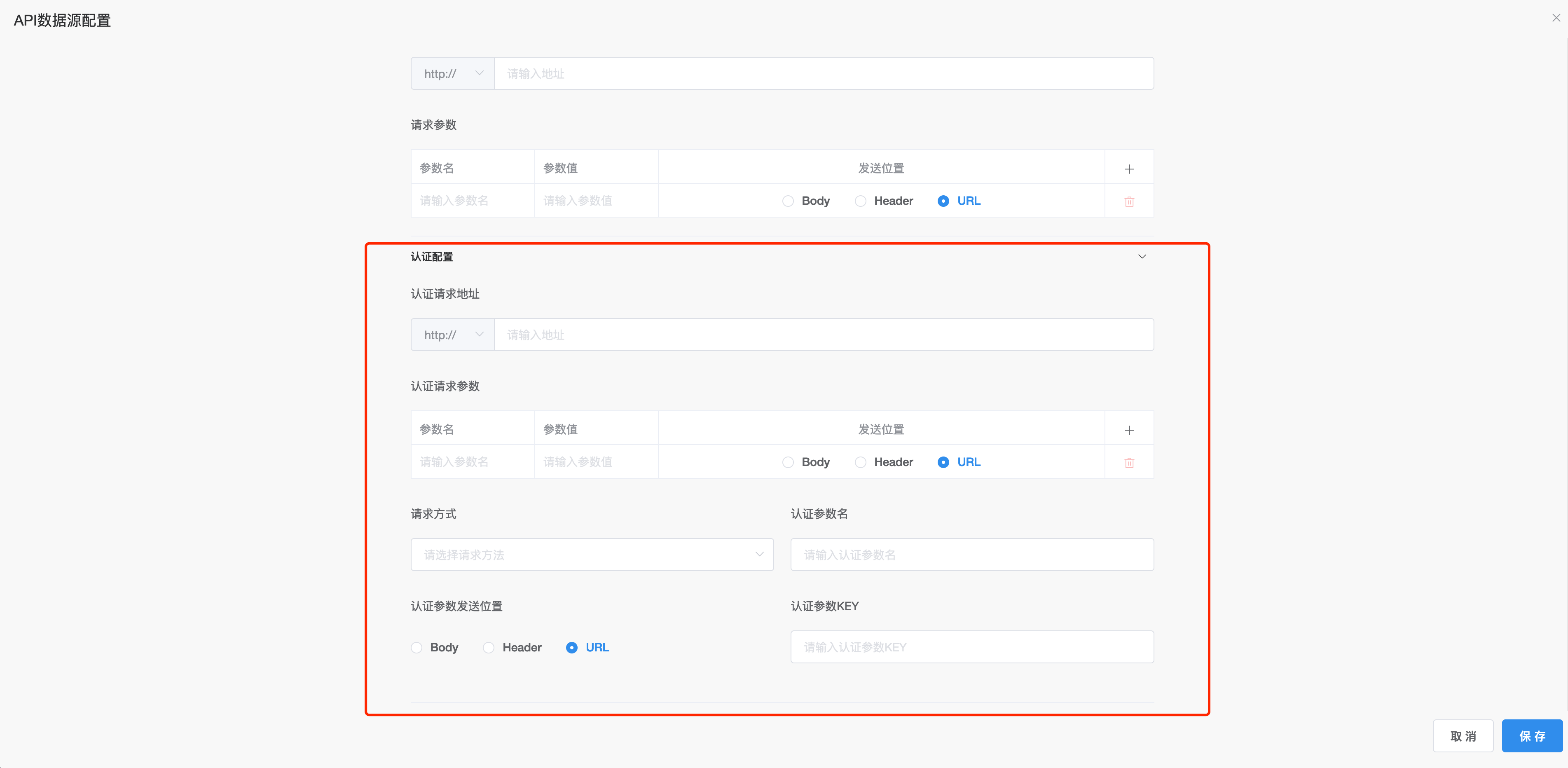1568x768 pixels.
Task: Delete the 认证请求参数 row with trash icon
Action: pyautogui.click(x=1129, y=463)
